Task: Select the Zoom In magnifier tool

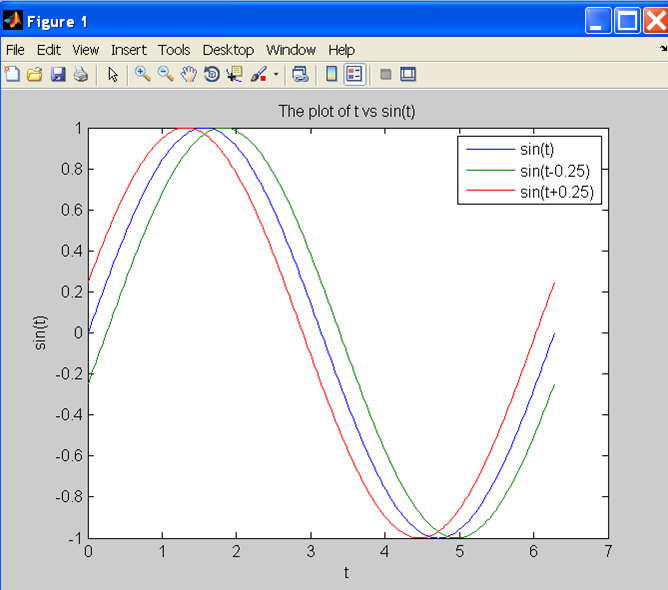Action: click(142, 74)
